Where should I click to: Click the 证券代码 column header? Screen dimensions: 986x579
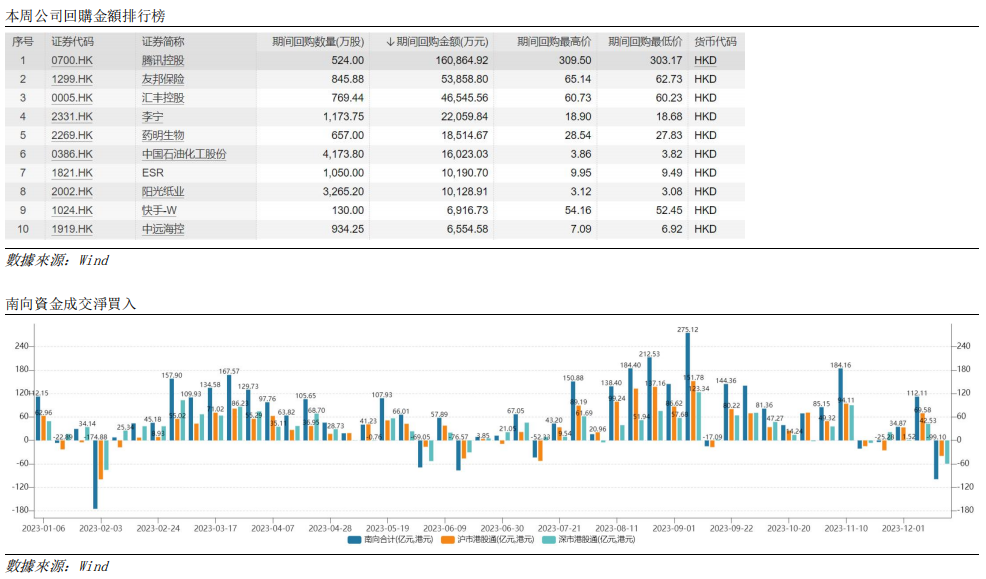click(72, 41)
